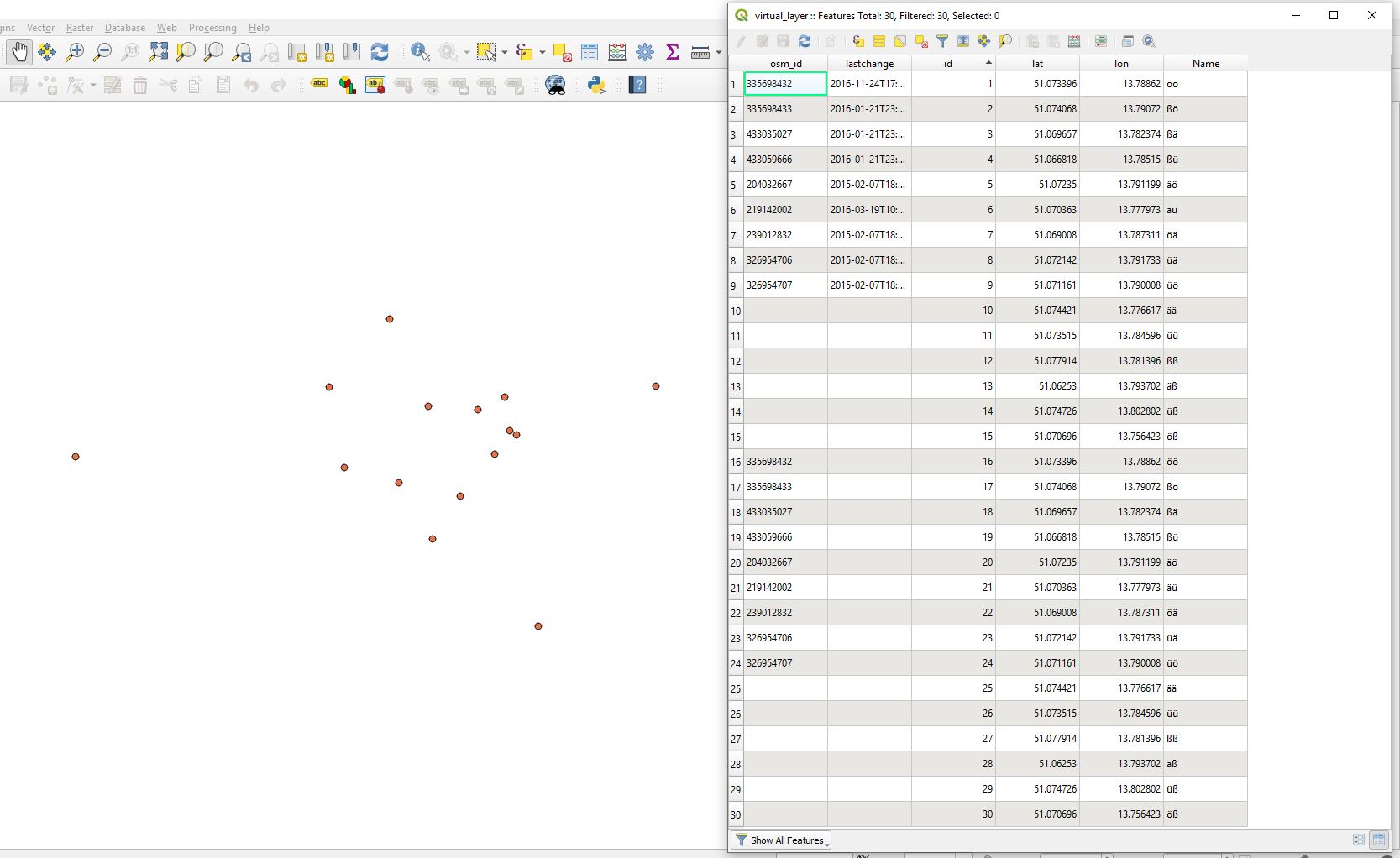The height and width of the screenshot is (858, 1400).
Task: Dock the attribute table
Action: [1128, 41]
